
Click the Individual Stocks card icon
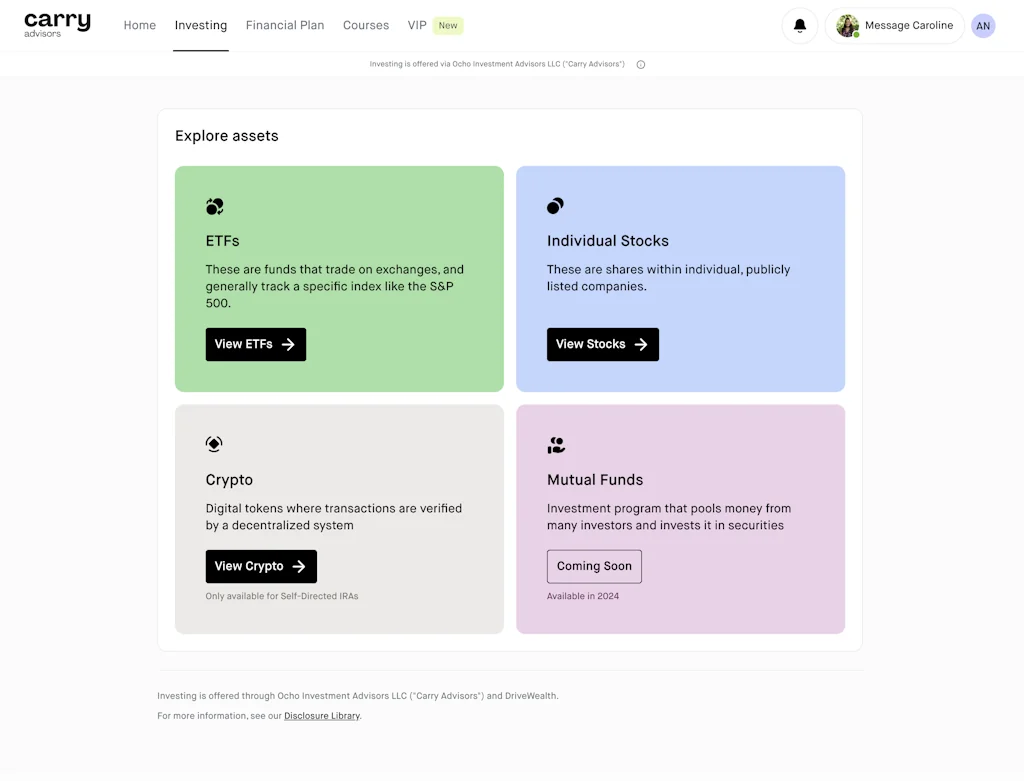555,206
